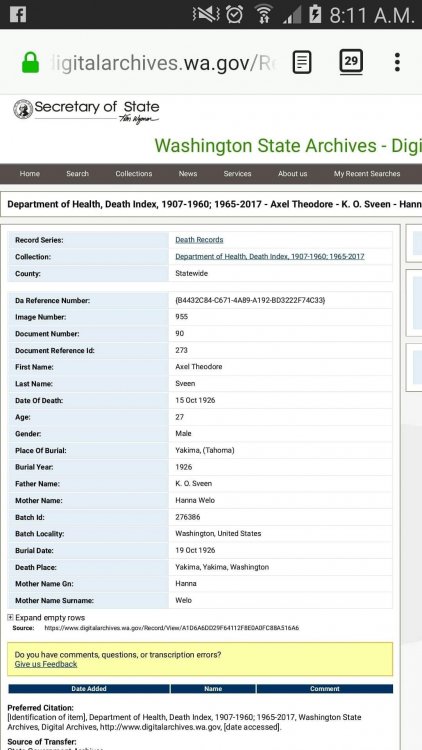Open the Collections menu item

133,174
